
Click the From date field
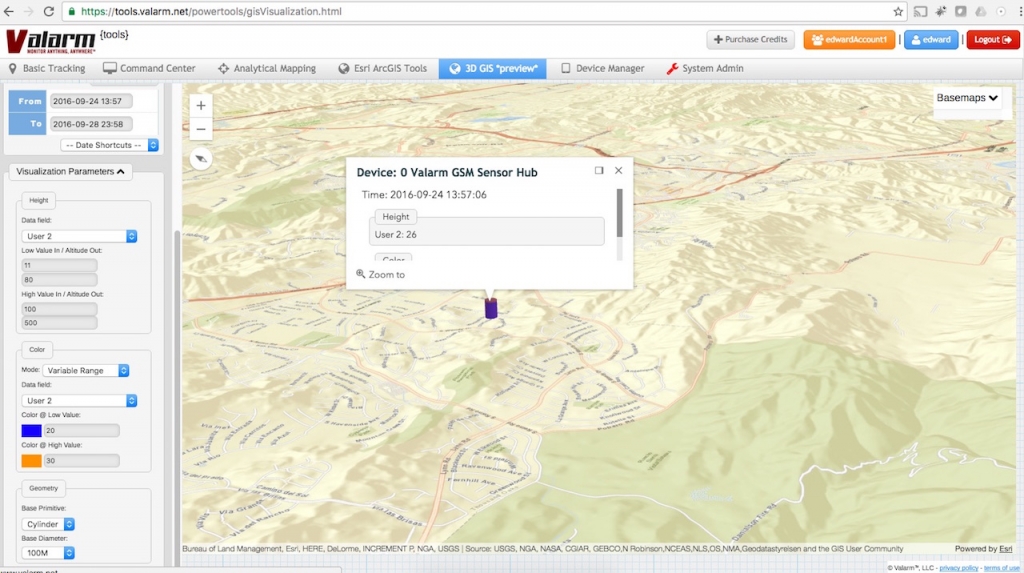(x=91, y=101)
